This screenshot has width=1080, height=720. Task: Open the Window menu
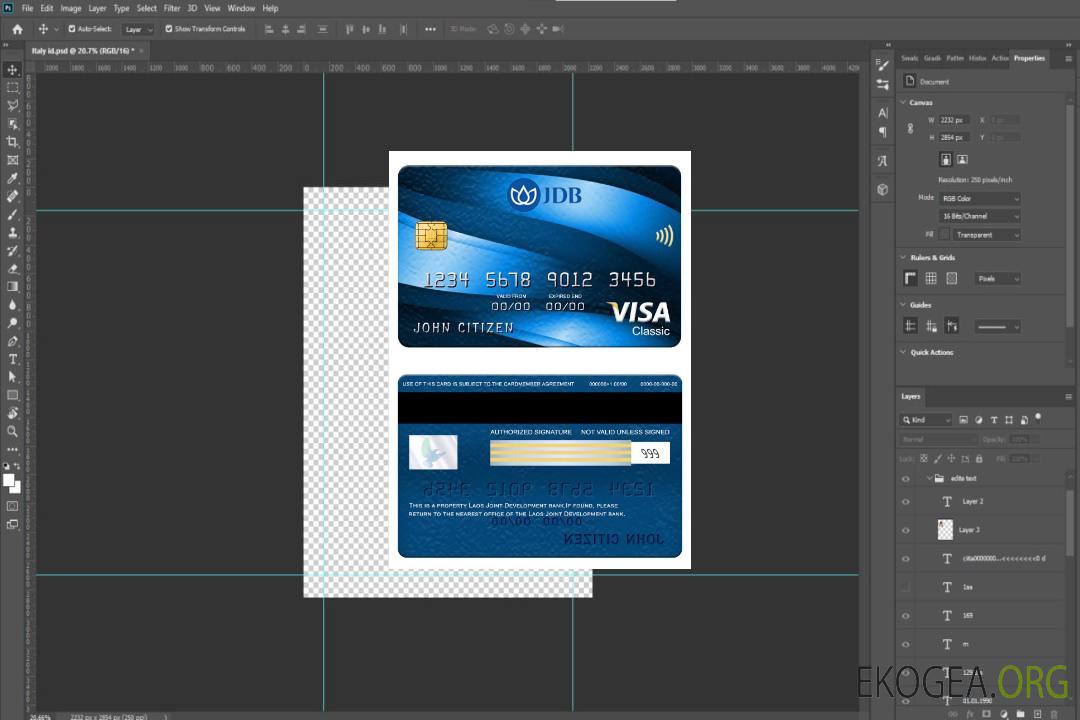click(x=241, y=8)
